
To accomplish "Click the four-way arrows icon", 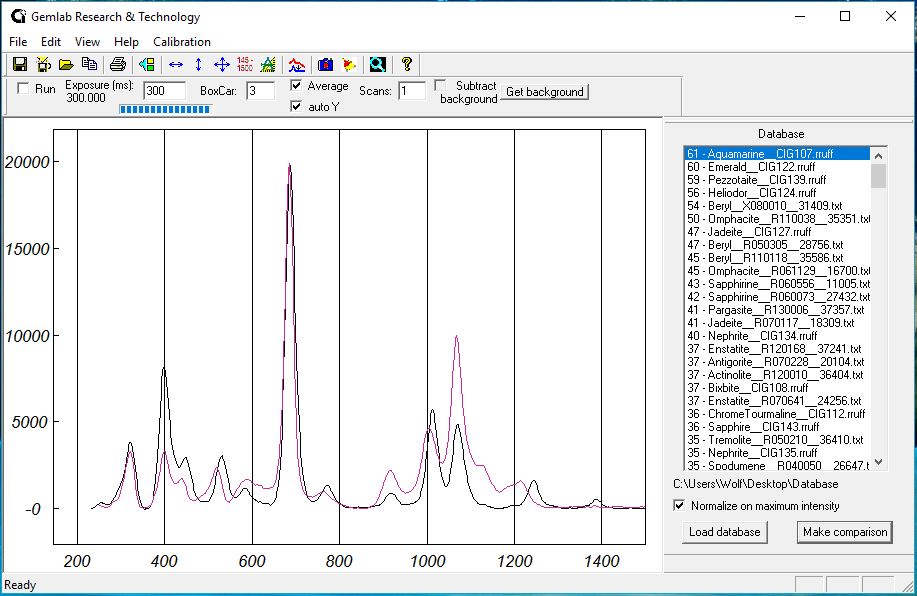I will (x=222, y=64).
